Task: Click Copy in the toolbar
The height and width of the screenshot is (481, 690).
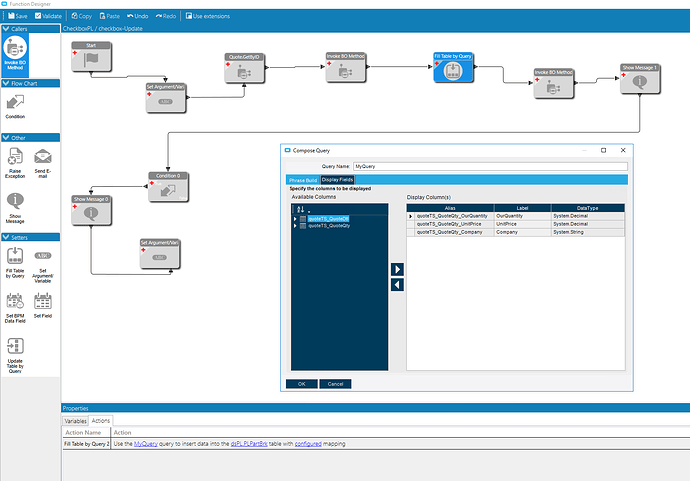Action: [82, 16]
